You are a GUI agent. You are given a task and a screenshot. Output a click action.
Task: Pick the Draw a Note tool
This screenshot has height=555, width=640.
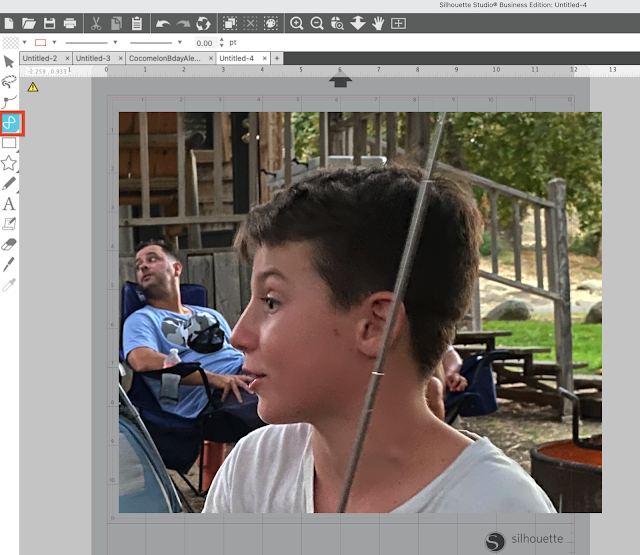point(9,224)
